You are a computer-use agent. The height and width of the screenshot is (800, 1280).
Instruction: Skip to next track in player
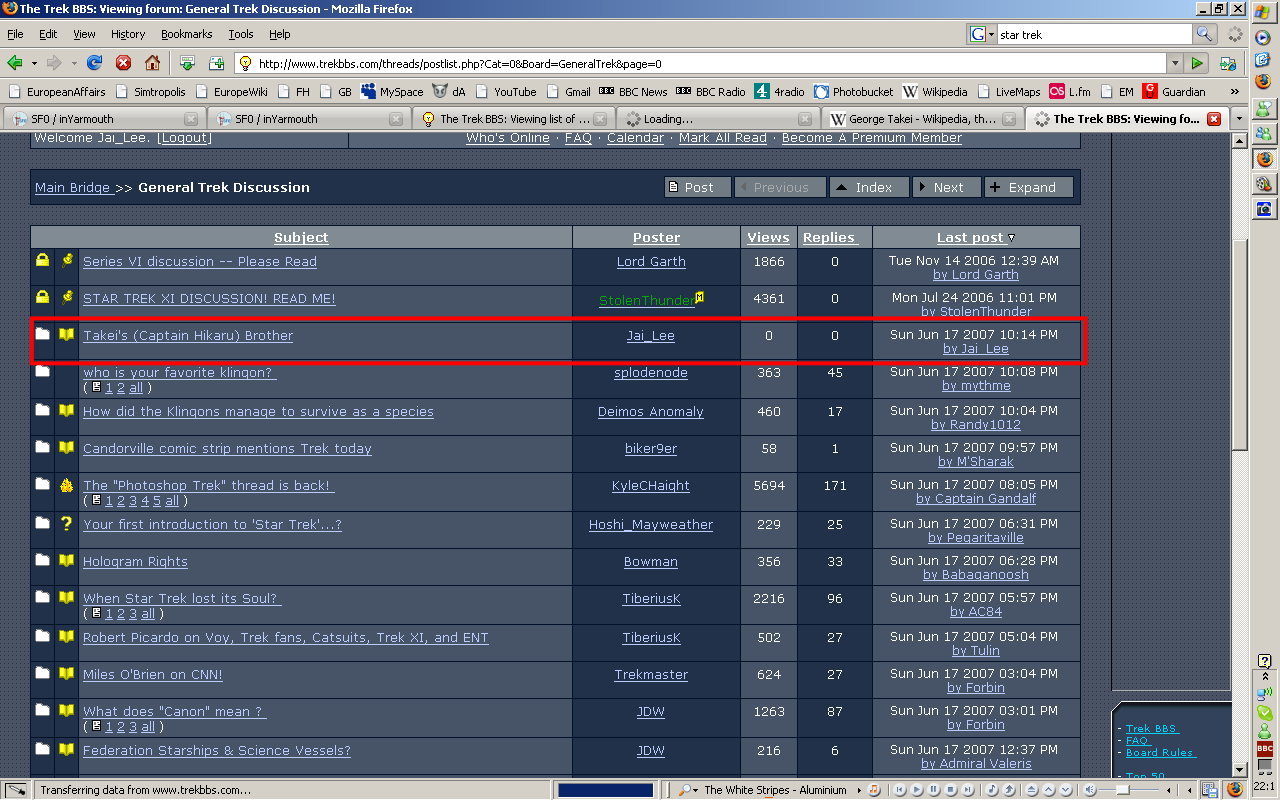967,790
